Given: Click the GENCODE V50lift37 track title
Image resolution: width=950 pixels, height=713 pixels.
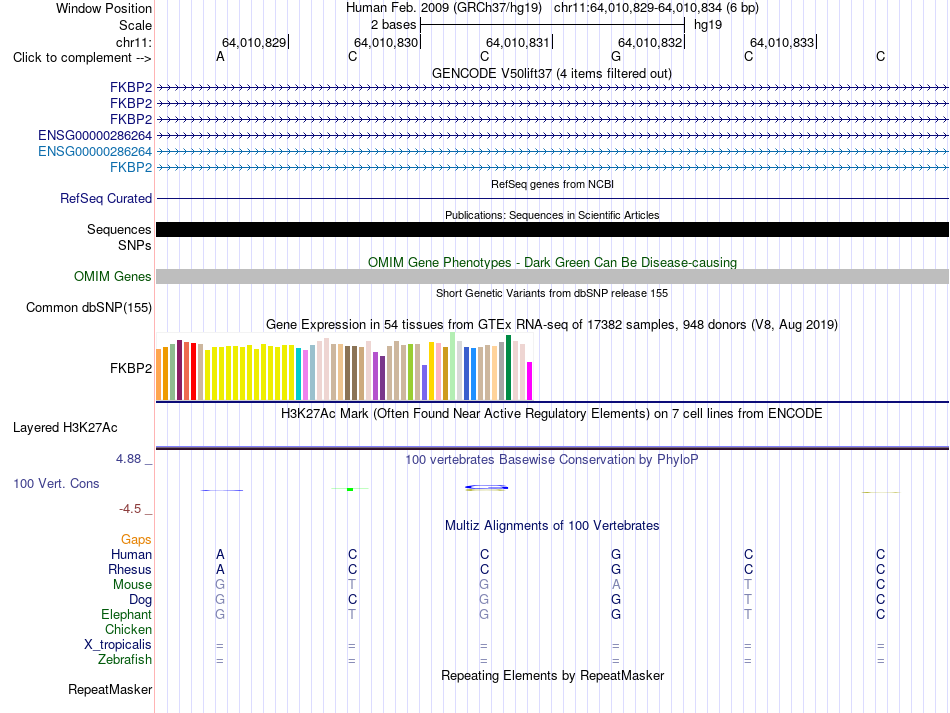Looking at the screenshot, I should click(x=551, y=74).
